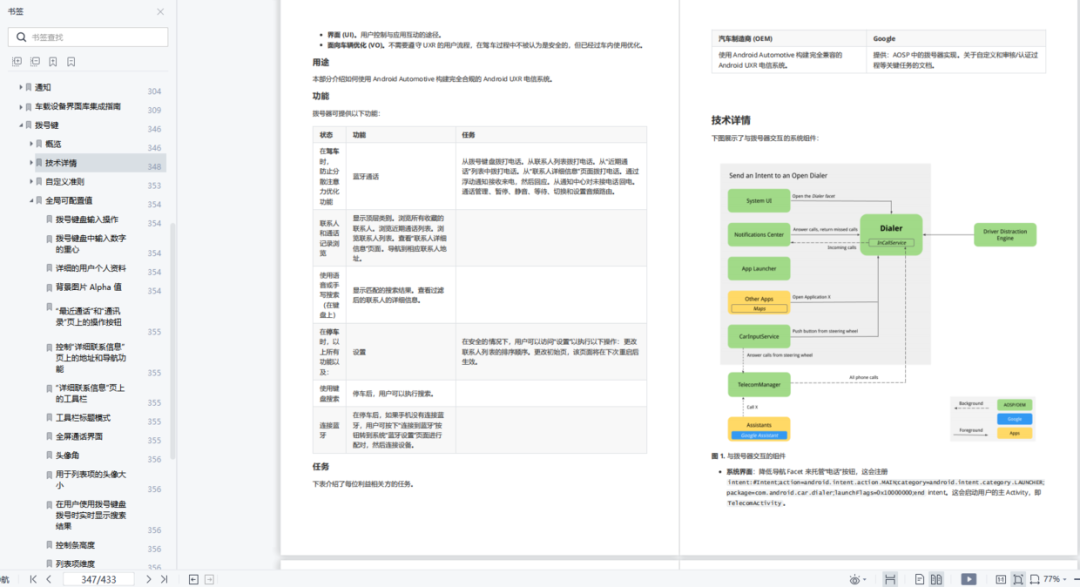Click the zoom-out minus button
The image size is (1080, 587).
1077,579
